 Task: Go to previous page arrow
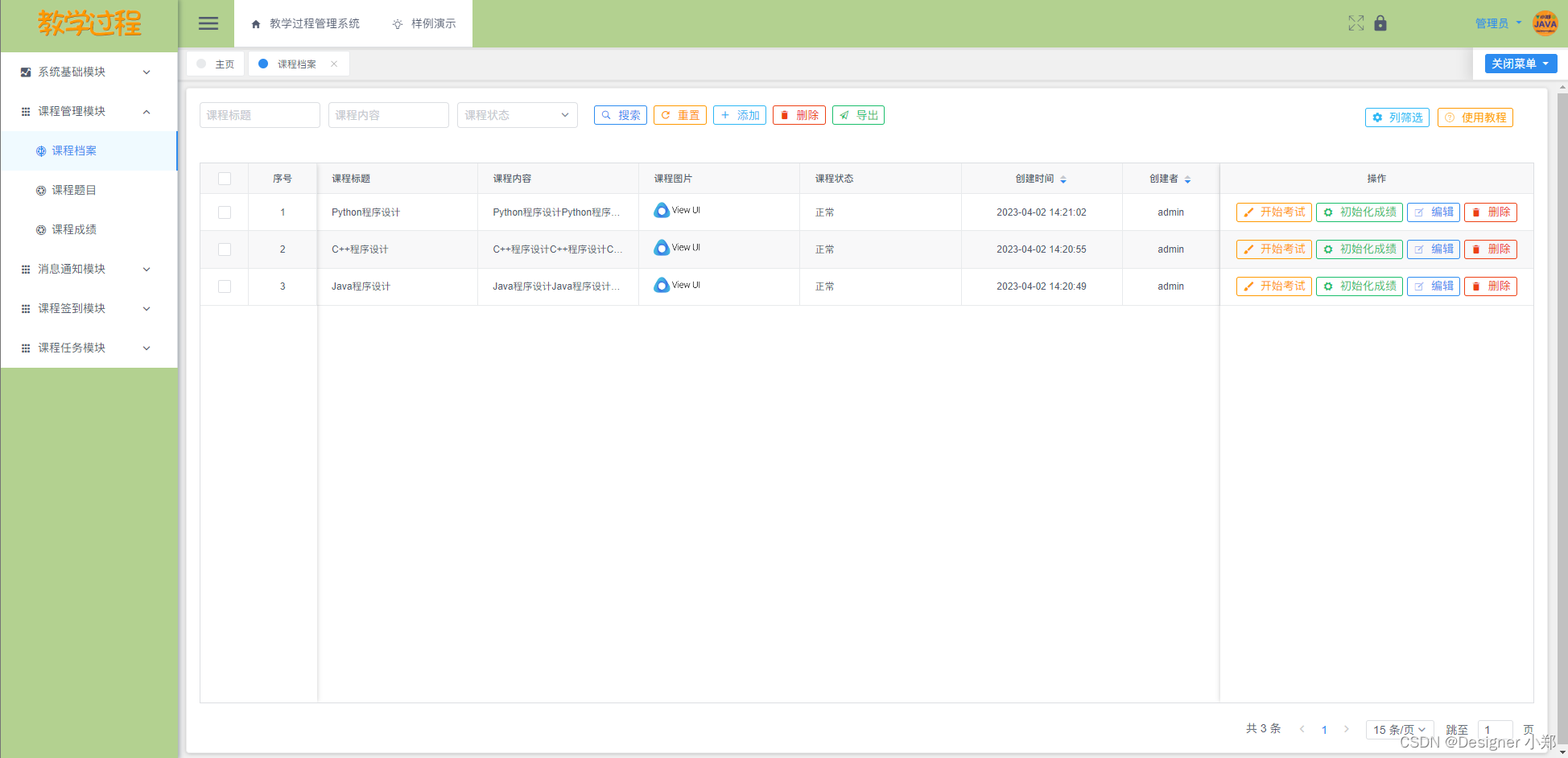(x=1302, y=729)
